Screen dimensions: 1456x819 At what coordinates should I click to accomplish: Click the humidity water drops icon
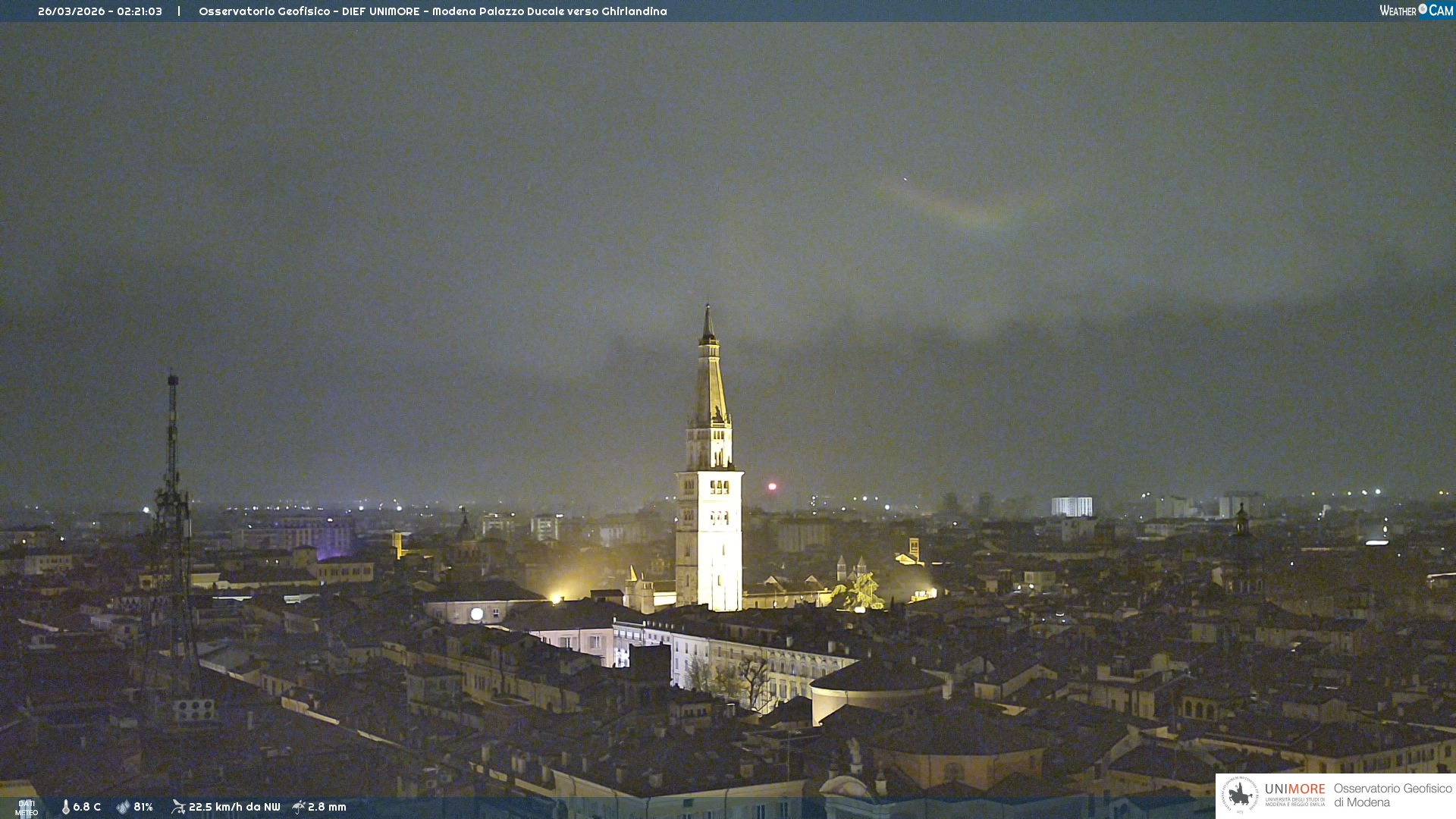pyautogui.click(x=123, y=807)
